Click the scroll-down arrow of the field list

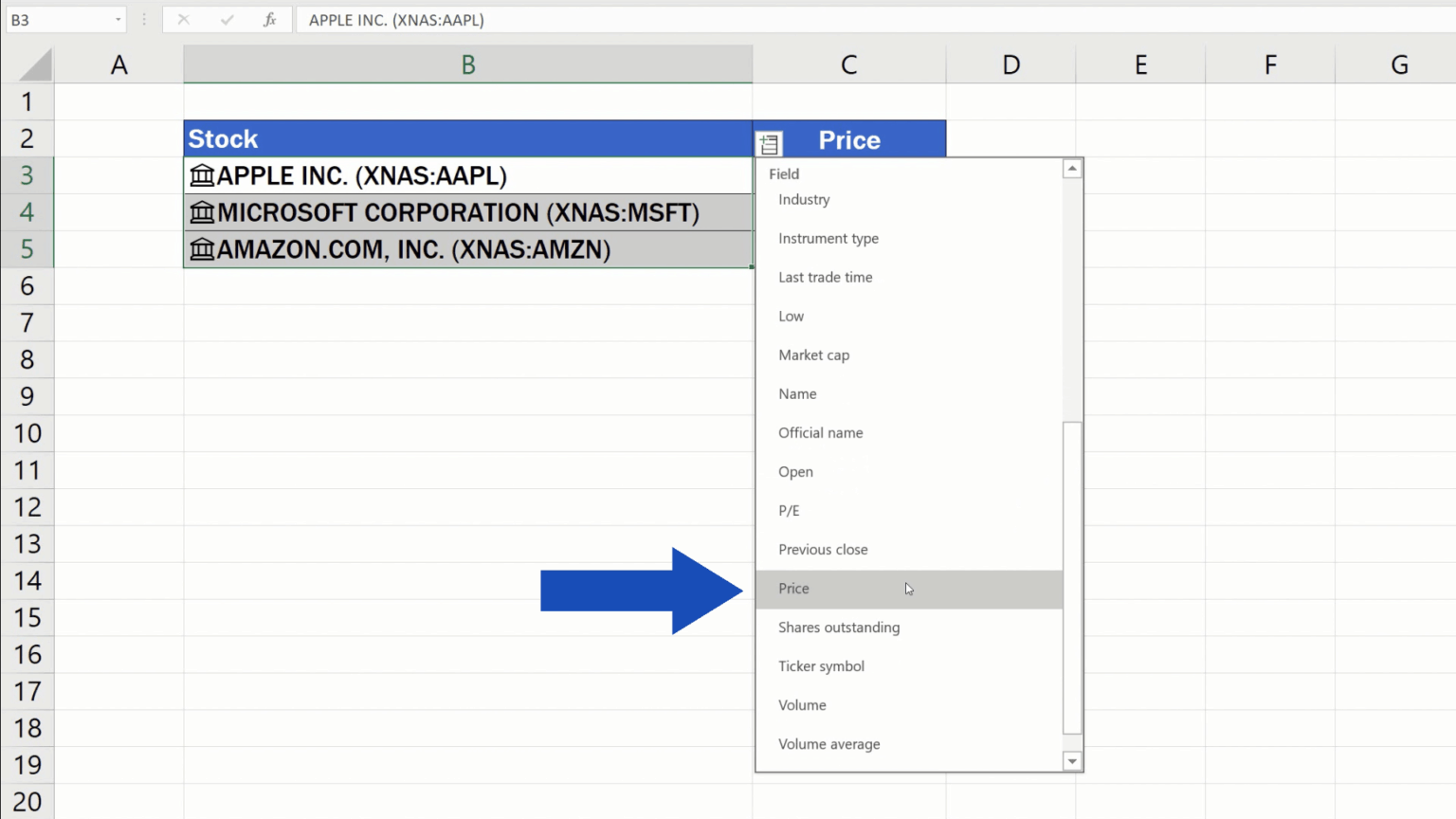[x=1071, y=761]
